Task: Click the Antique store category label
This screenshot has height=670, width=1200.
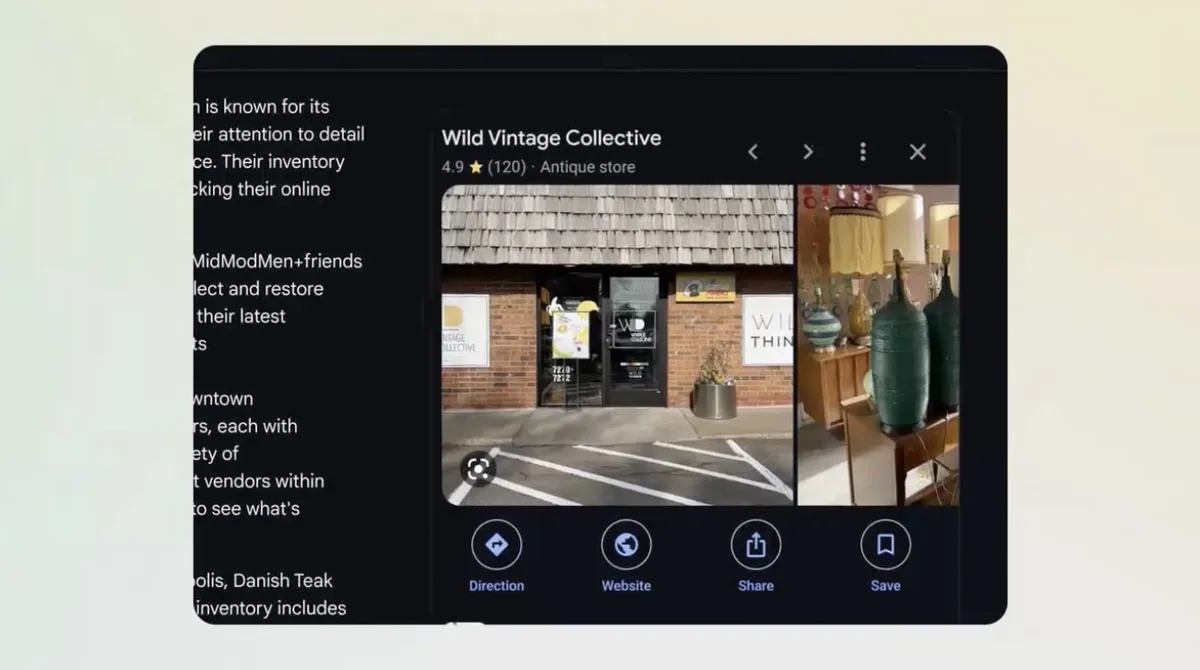Action: tap(588, 167)
